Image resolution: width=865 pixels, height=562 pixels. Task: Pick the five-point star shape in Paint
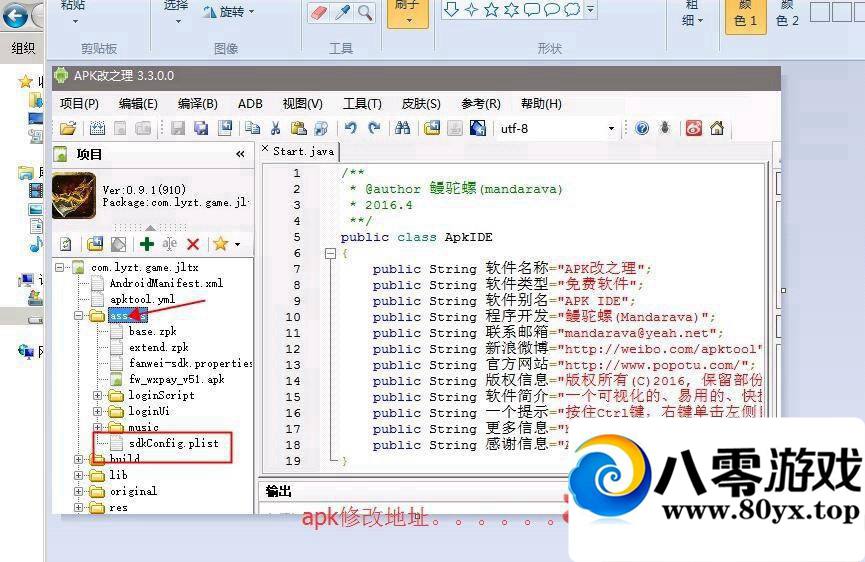(491, 9)
